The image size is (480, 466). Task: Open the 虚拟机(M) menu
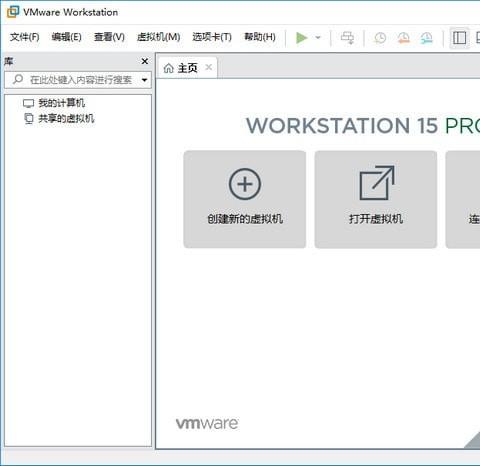[x=158, y=37]
